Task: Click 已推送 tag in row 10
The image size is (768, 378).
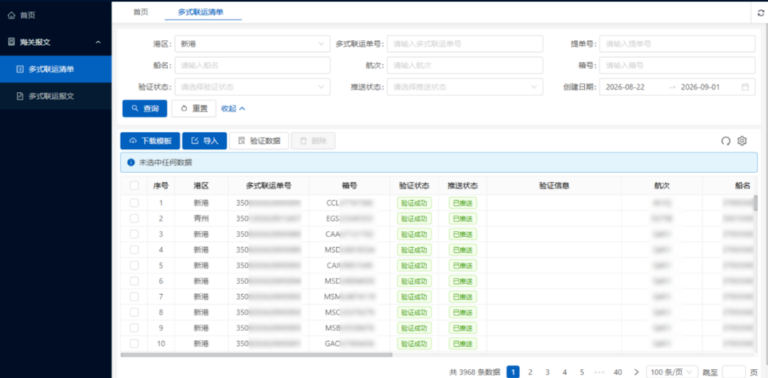Action: tap(462, 343)
